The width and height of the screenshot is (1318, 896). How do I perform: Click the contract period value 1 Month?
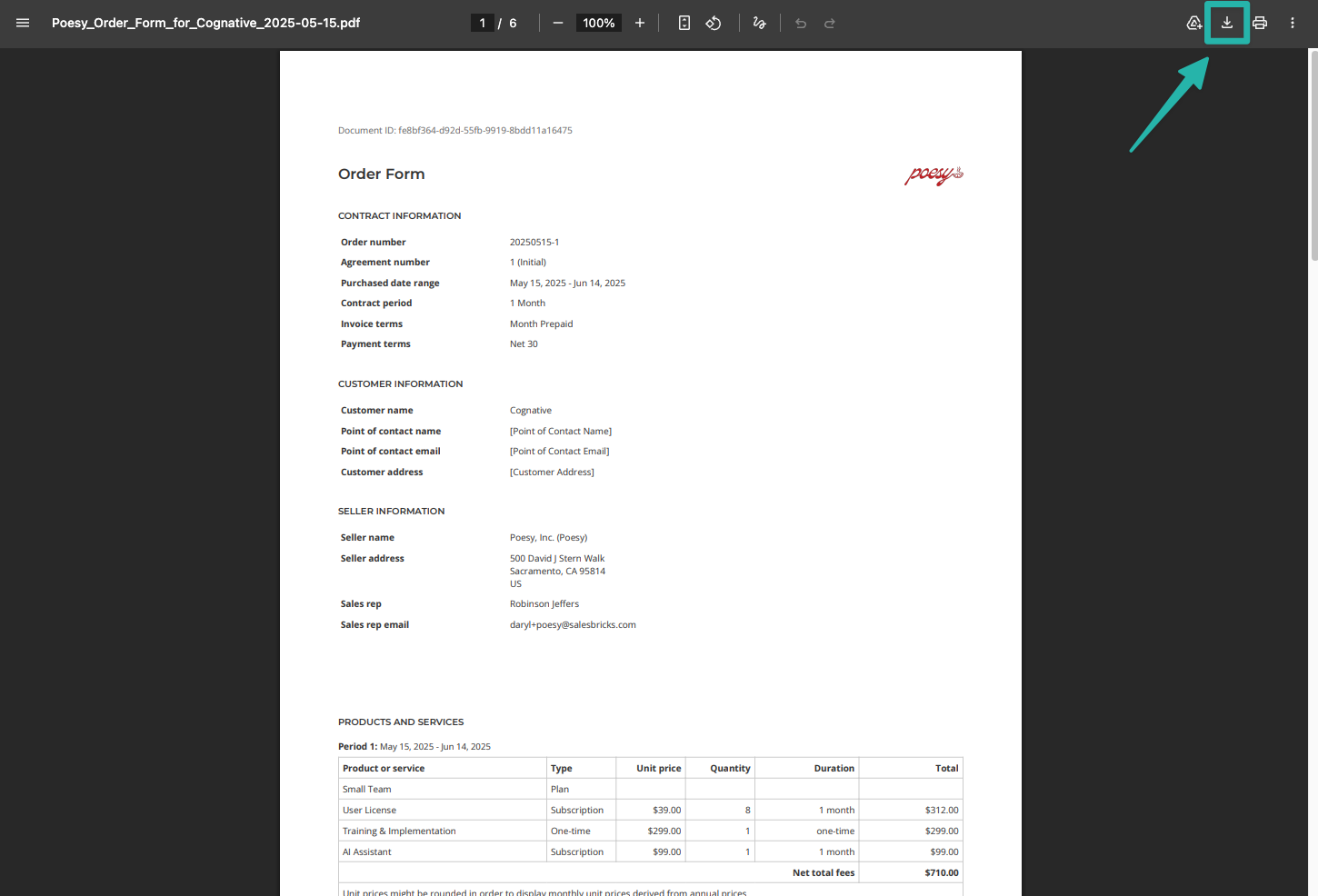click(528, 304)
